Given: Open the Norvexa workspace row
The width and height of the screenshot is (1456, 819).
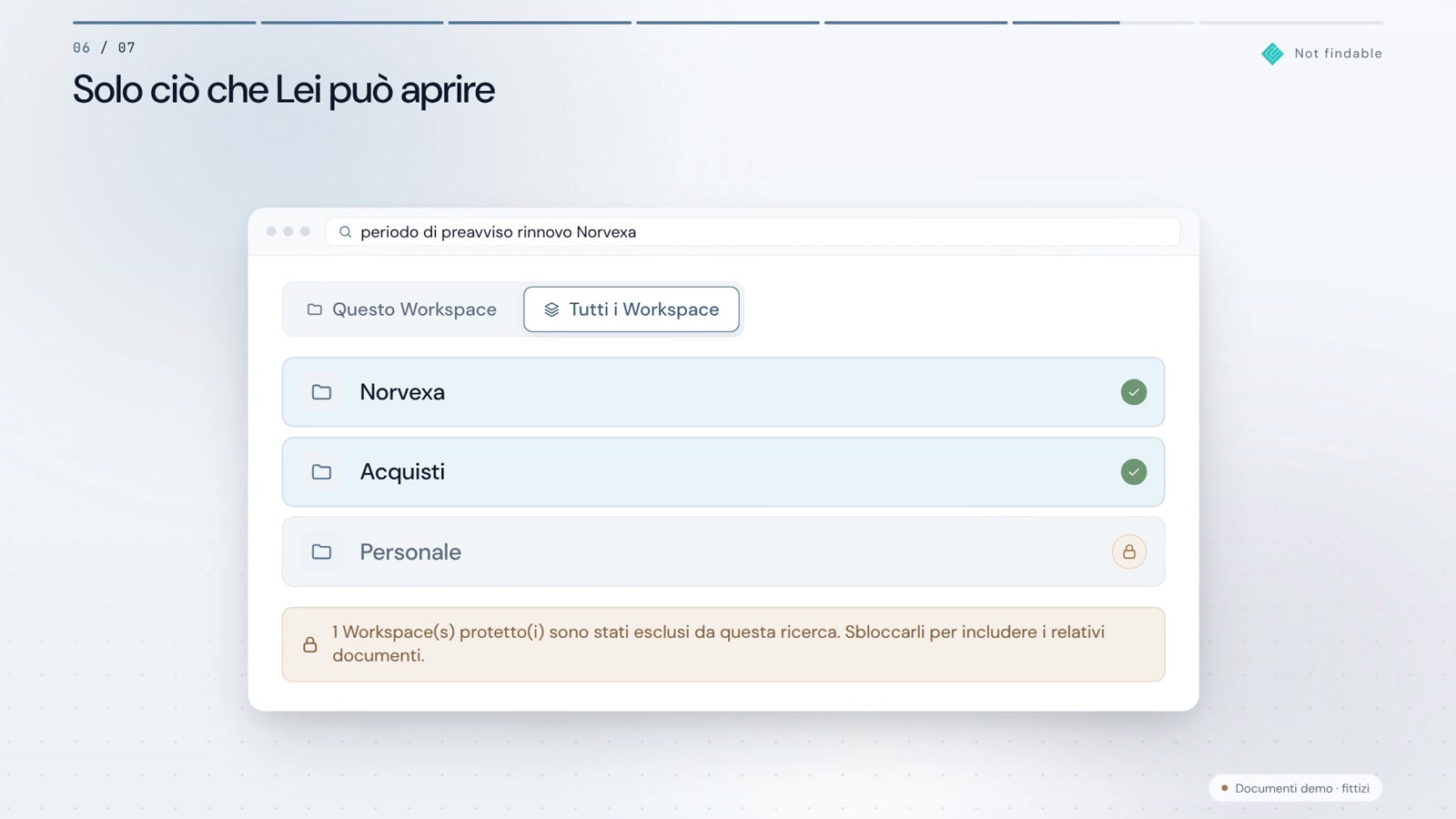Looking at the screenshot, I should click(723, 392).
